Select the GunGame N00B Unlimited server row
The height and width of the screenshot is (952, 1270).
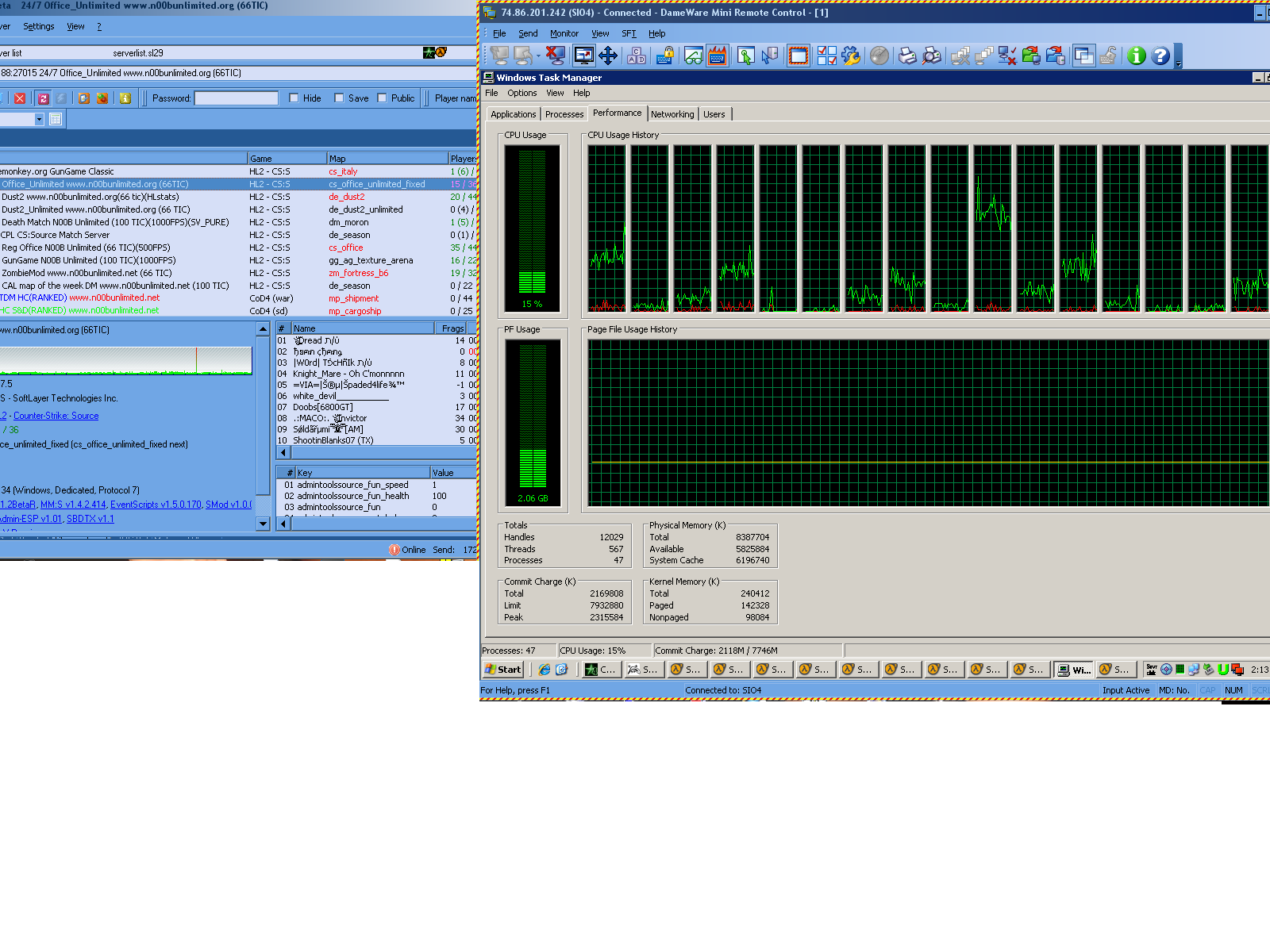click(238, 260)
